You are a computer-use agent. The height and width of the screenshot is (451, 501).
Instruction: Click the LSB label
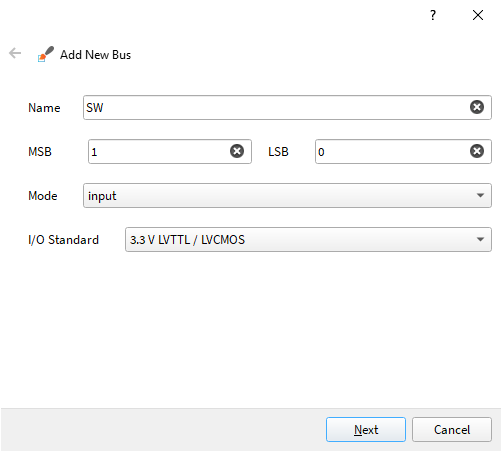pos(278,152)
